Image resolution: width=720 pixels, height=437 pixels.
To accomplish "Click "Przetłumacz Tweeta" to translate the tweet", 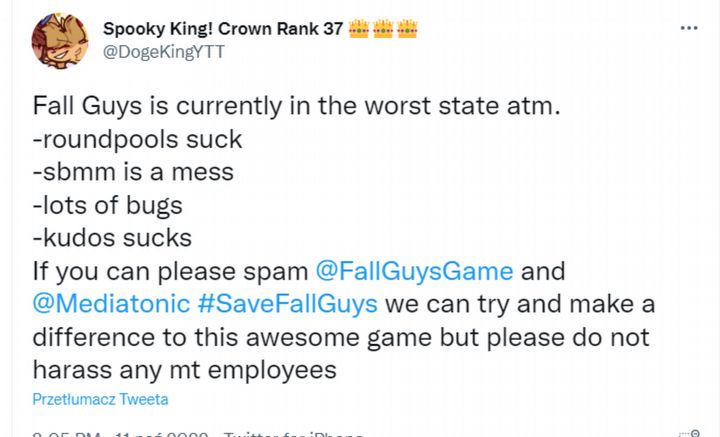I will coord(100,399).
